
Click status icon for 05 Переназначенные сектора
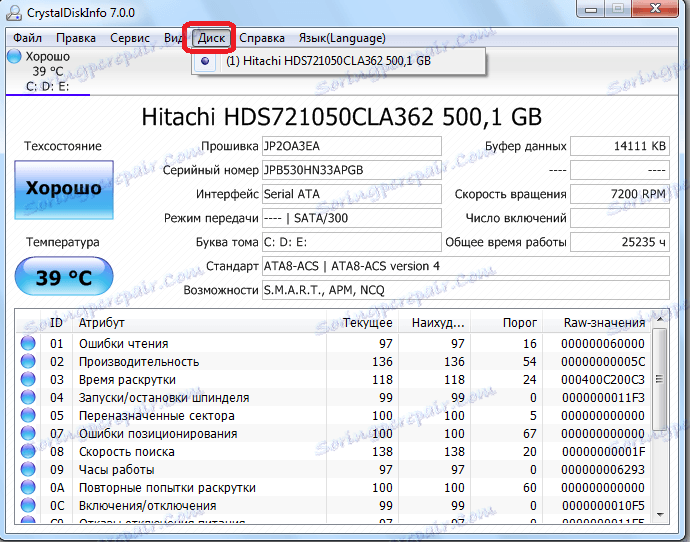pyautogui.click(x=28, y=415)
